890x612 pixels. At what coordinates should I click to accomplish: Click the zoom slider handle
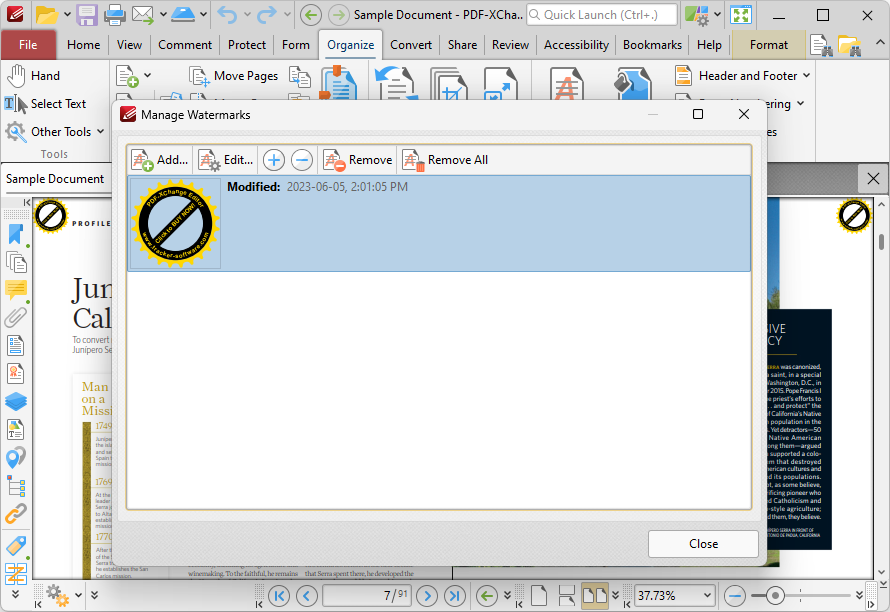click(775, 596)
